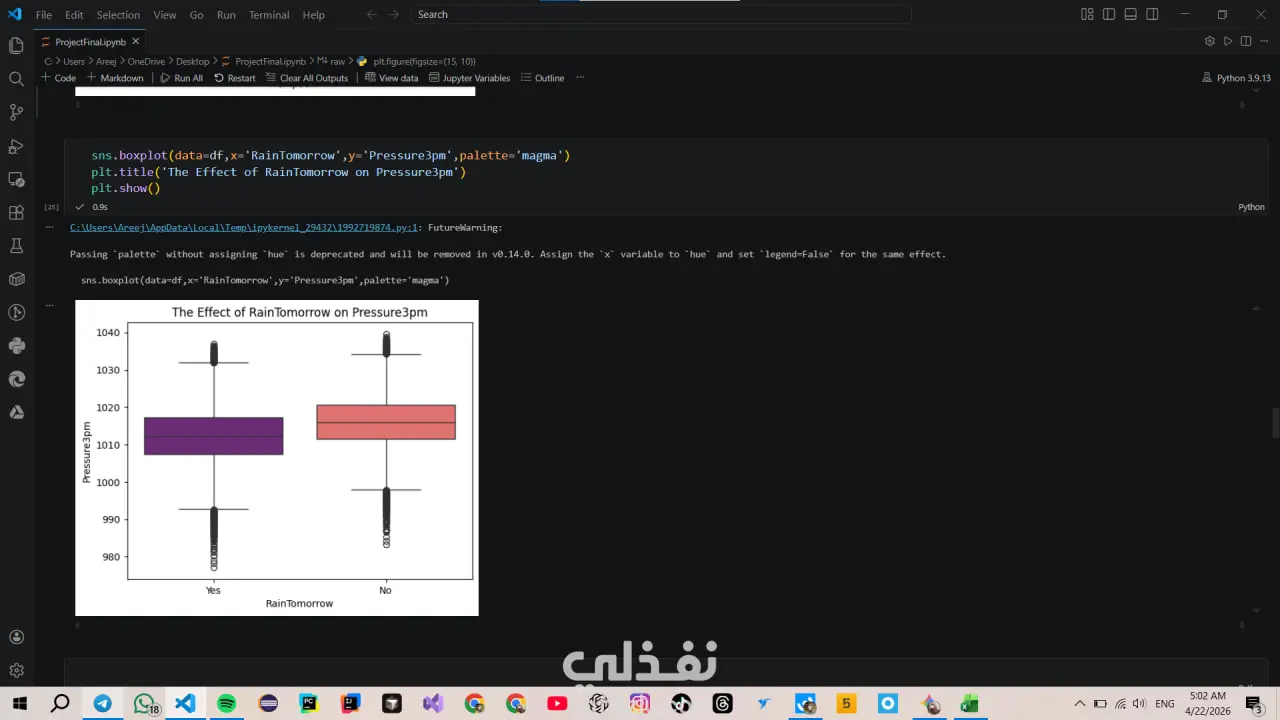Open YouTube from the taskbar
Viewport: 1280px width, 720px height.
click(x=557, y=704)
